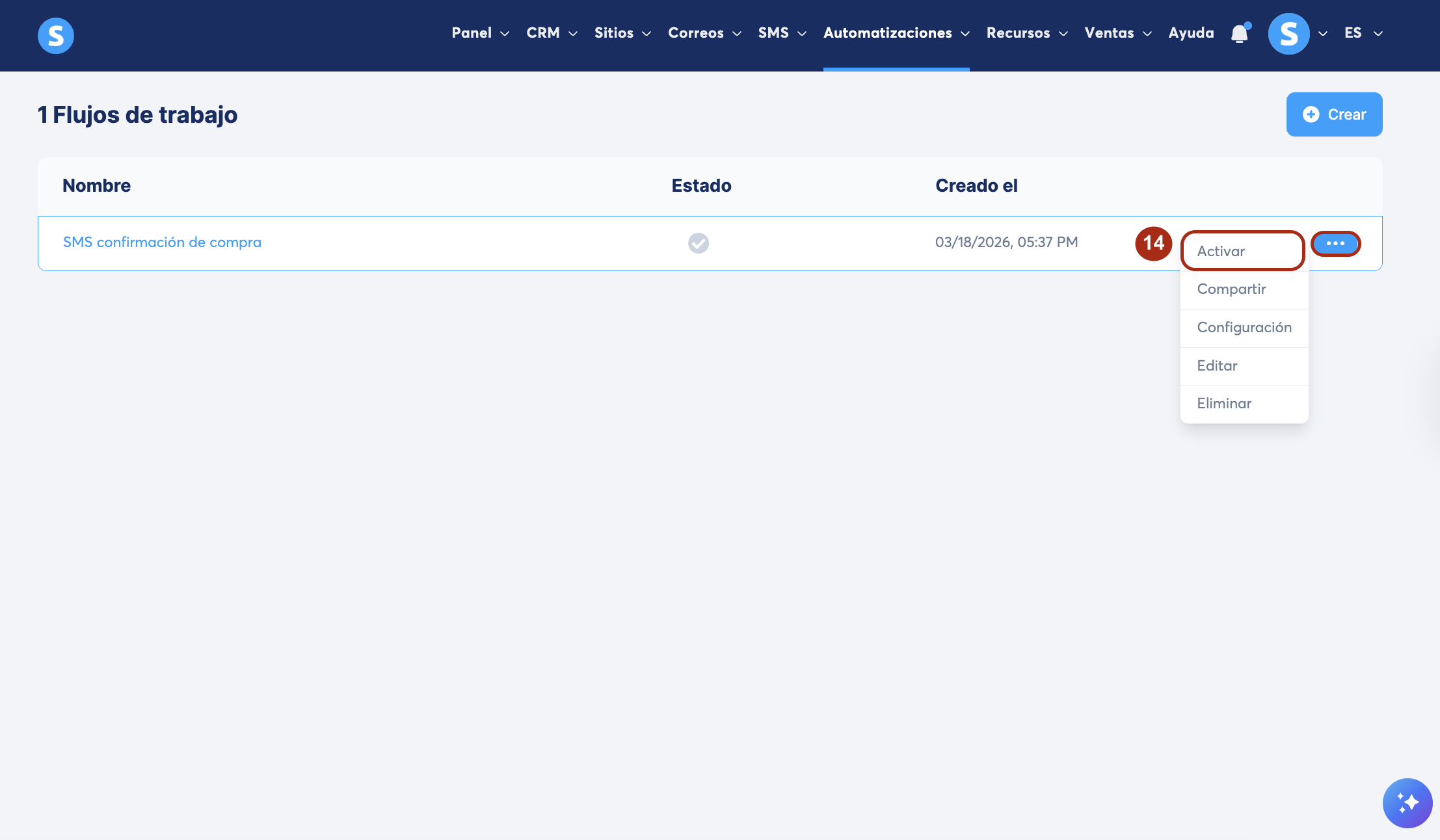Screen dimensions: 1440x840
Task: Click the user profile avatar
Action: [1288, 34]
